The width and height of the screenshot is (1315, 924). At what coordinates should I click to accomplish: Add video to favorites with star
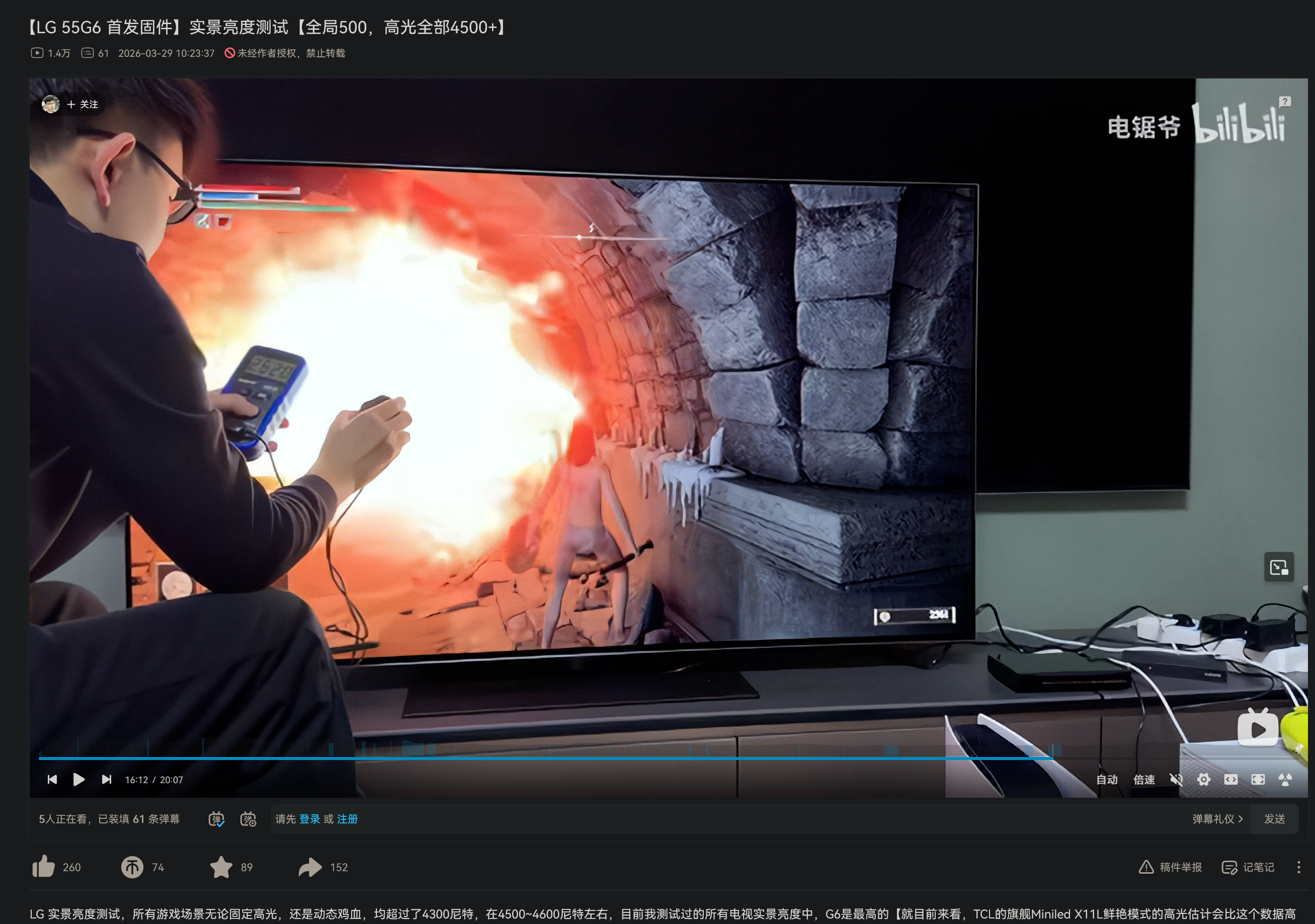(x=221, y=867)
